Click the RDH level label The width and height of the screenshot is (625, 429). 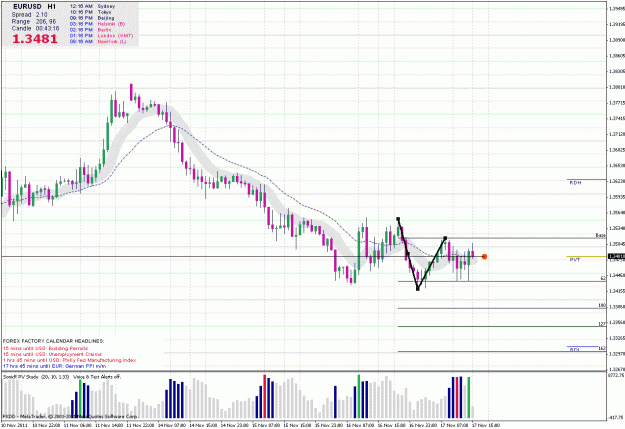tap(575, 183)
